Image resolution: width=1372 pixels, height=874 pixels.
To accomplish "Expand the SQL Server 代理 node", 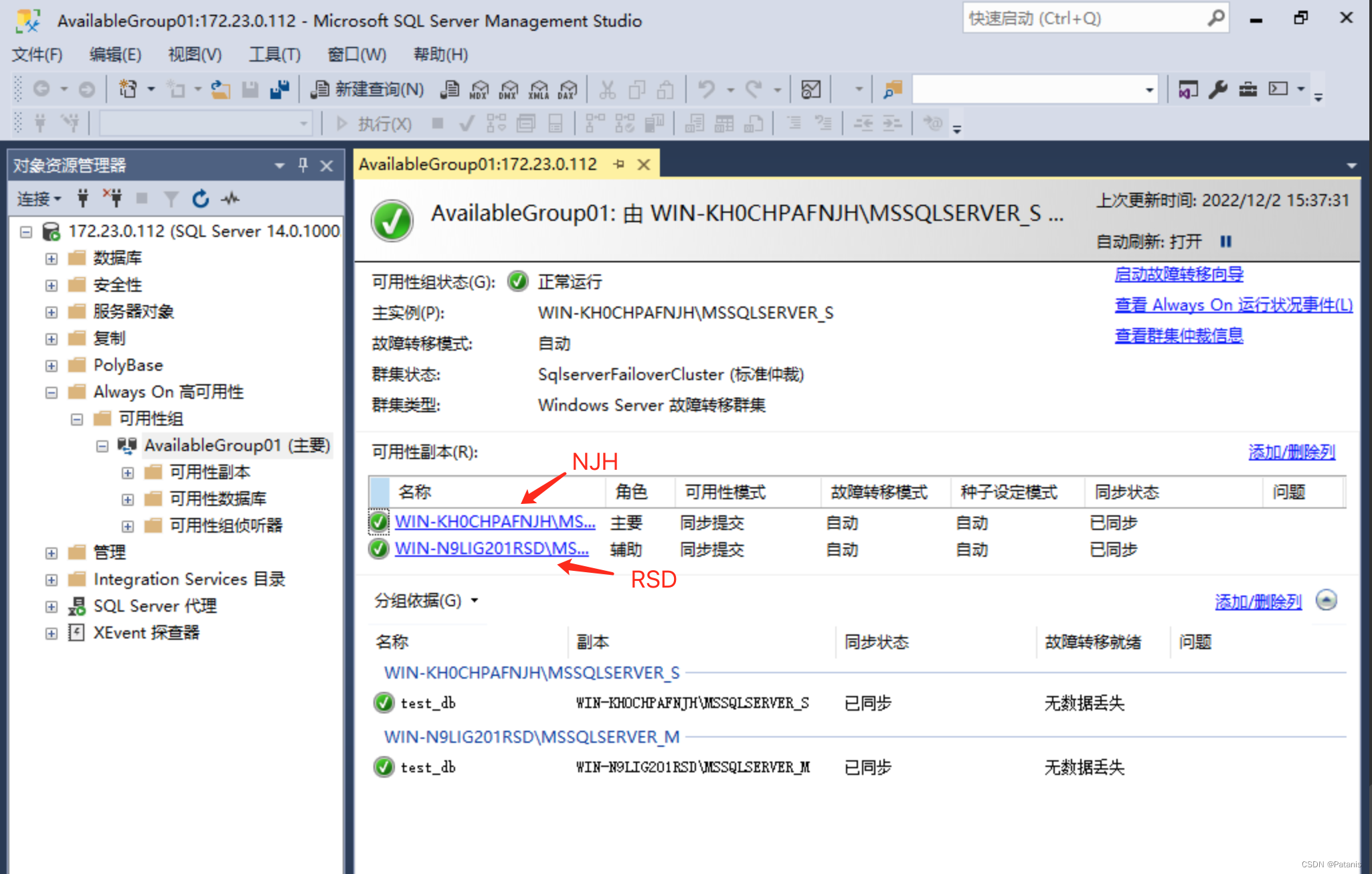I will click(x=52, y=606).
